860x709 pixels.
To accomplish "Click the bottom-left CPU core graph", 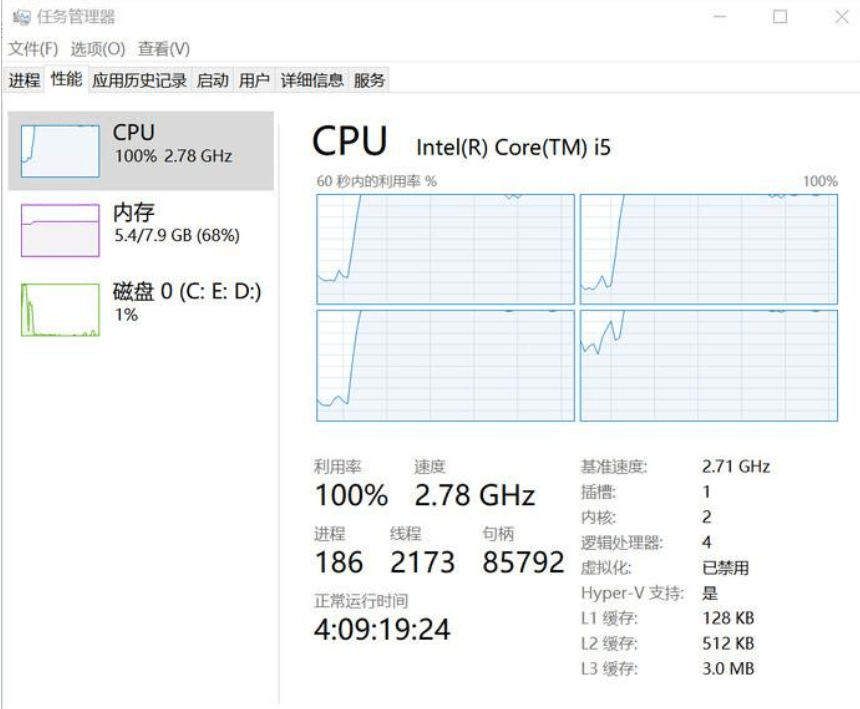I will coord(445,365).
